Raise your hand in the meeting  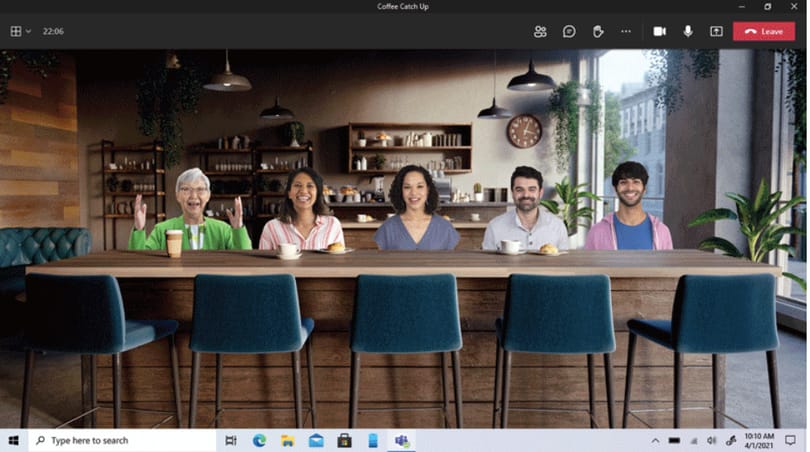click(x=598, y=32)
